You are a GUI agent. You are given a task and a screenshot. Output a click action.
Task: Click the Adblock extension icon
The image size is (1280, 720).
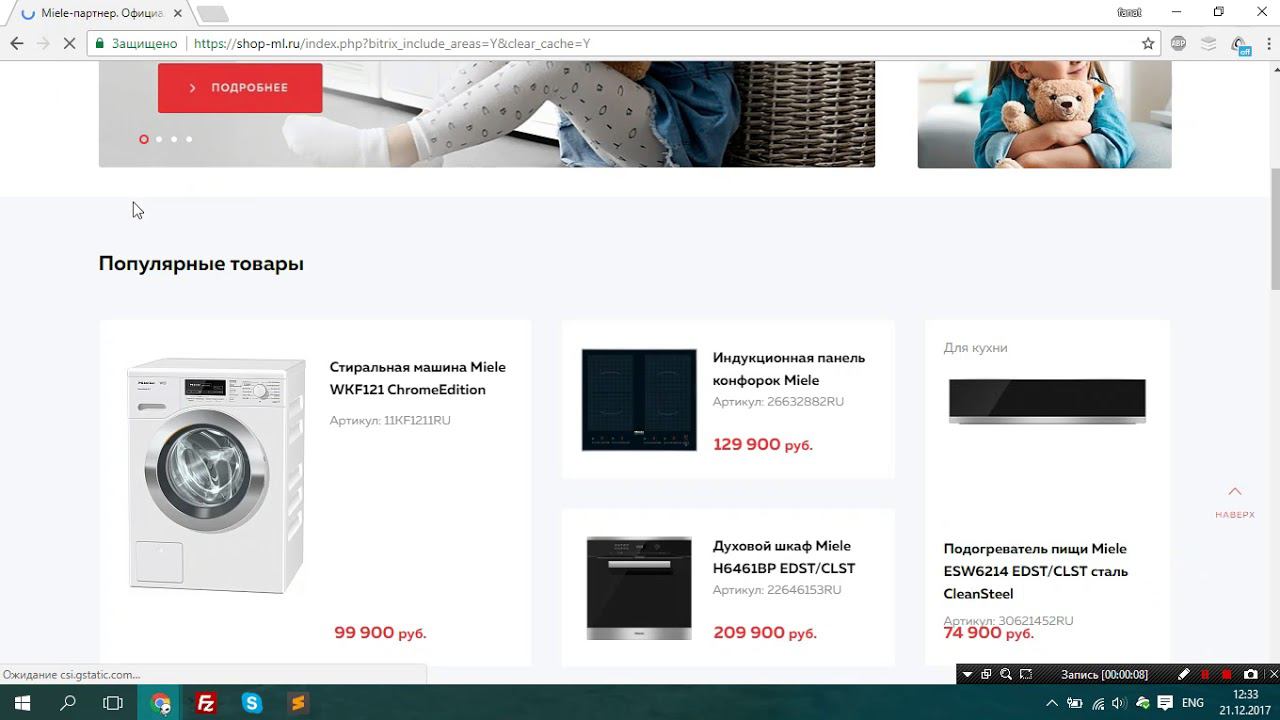point(1178,44)
